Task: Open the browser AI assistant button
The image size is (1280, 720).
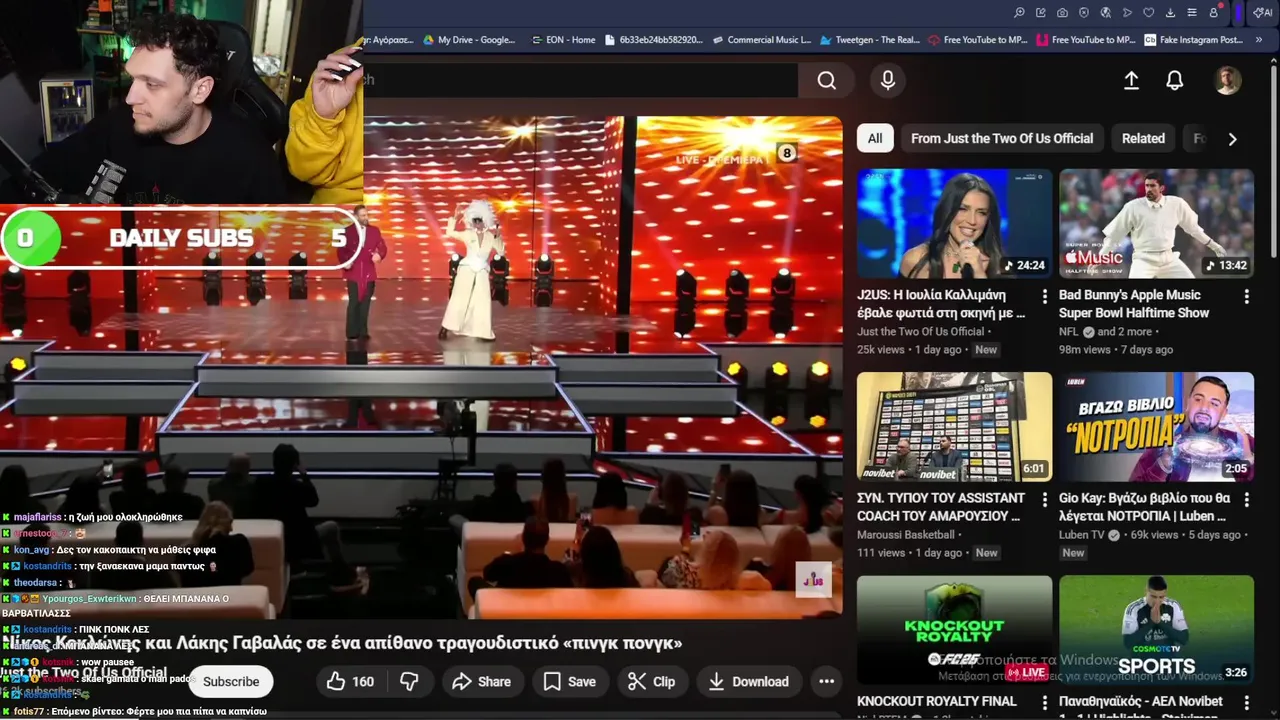Action: 1262,13
